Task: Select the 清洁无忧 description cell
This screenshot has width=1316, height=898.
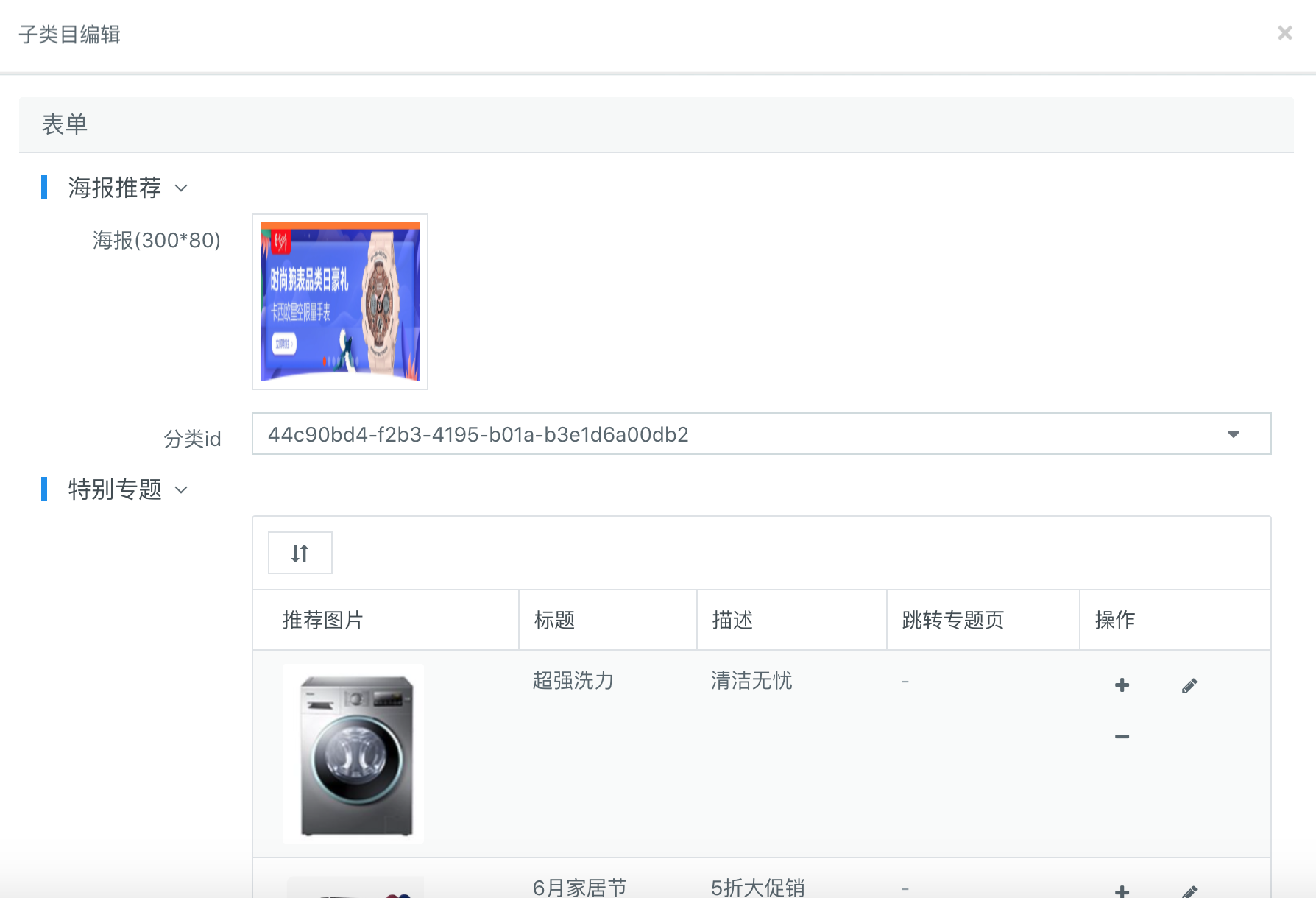Action: tap(751, 681)
